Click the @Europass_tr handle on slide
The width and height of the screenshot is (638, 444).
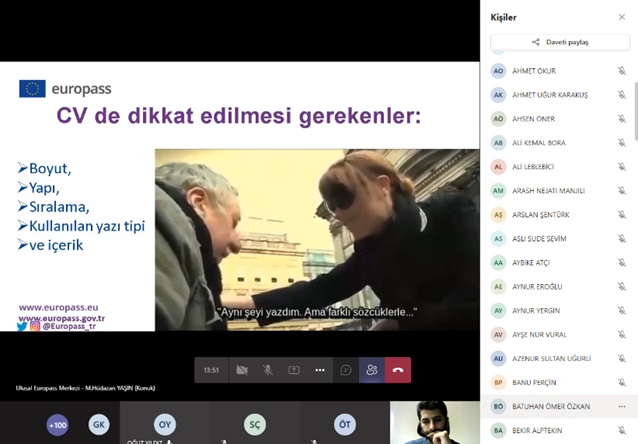click(x=69, y=326)
